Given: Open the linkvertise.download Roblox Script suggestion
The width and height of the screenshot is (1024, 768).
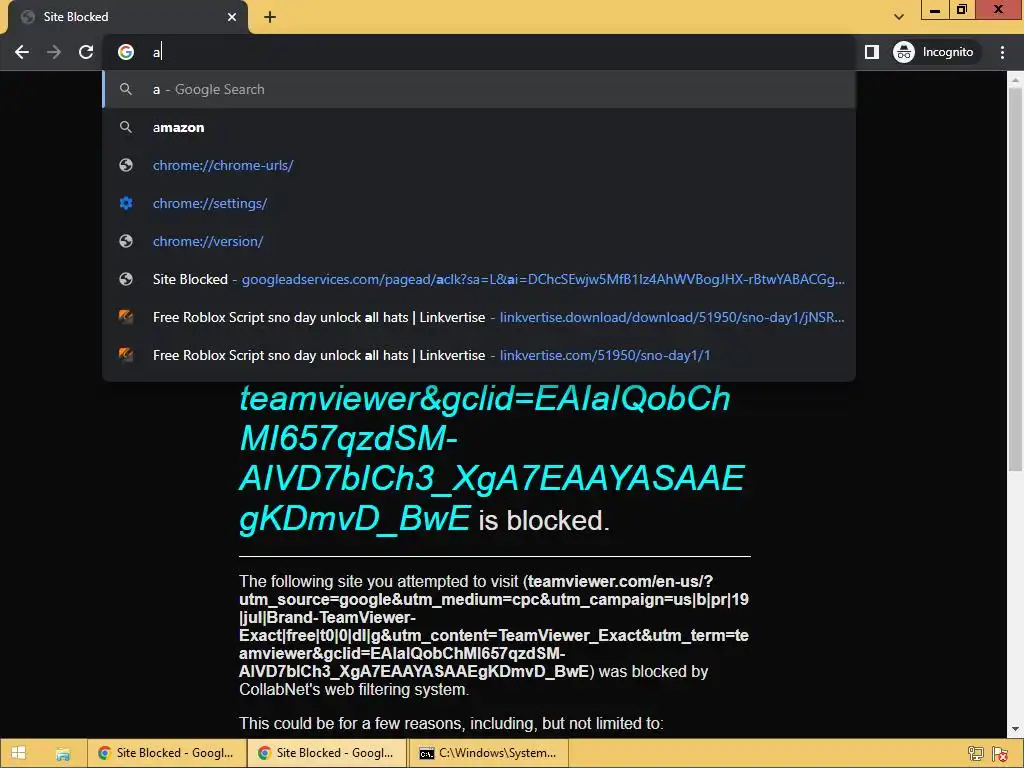Looking at the screenshot, I should [479, 317].
